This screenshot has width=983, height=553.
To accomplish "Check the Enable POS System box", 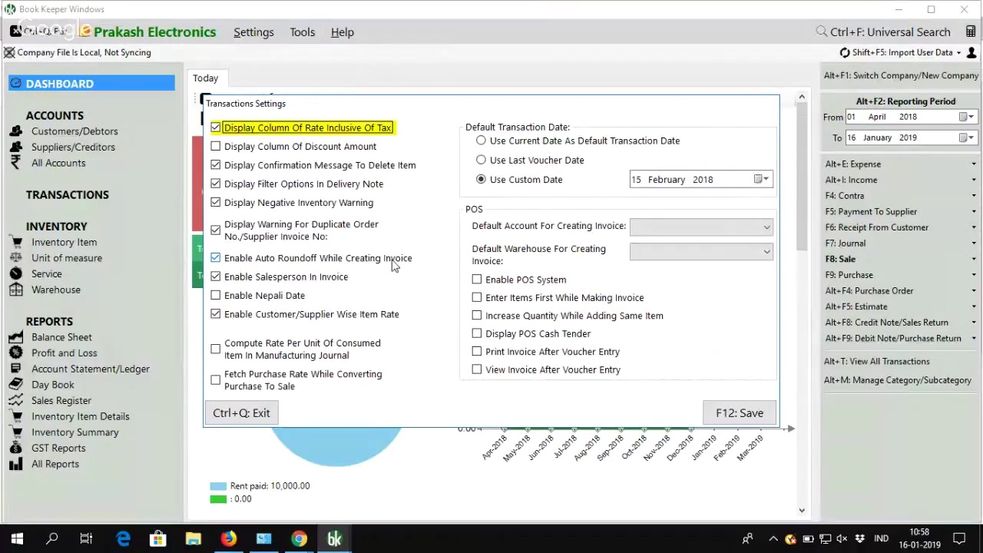I will (477, 280).
